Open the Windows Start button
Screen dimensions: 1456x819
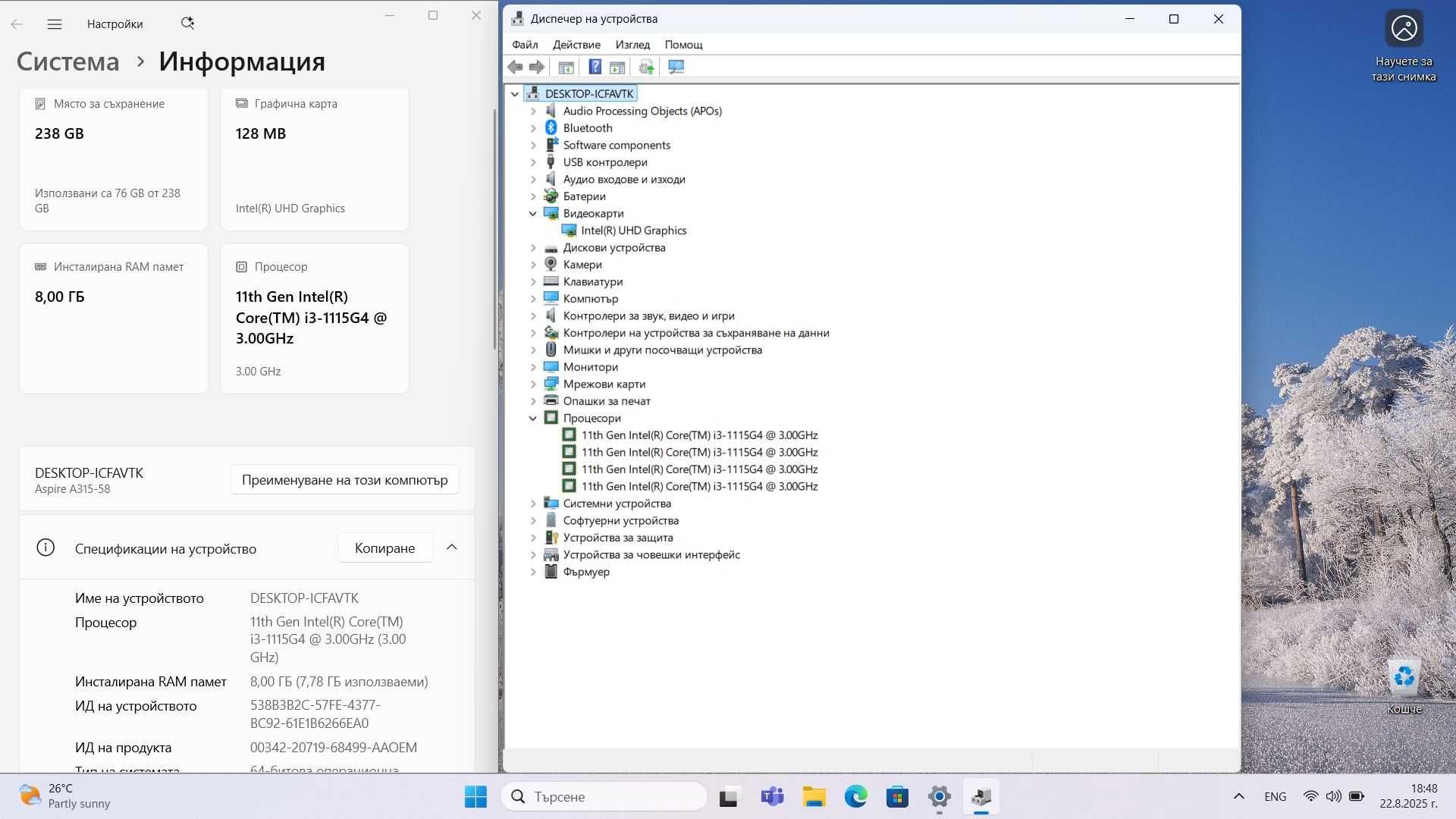coord(475,797)
